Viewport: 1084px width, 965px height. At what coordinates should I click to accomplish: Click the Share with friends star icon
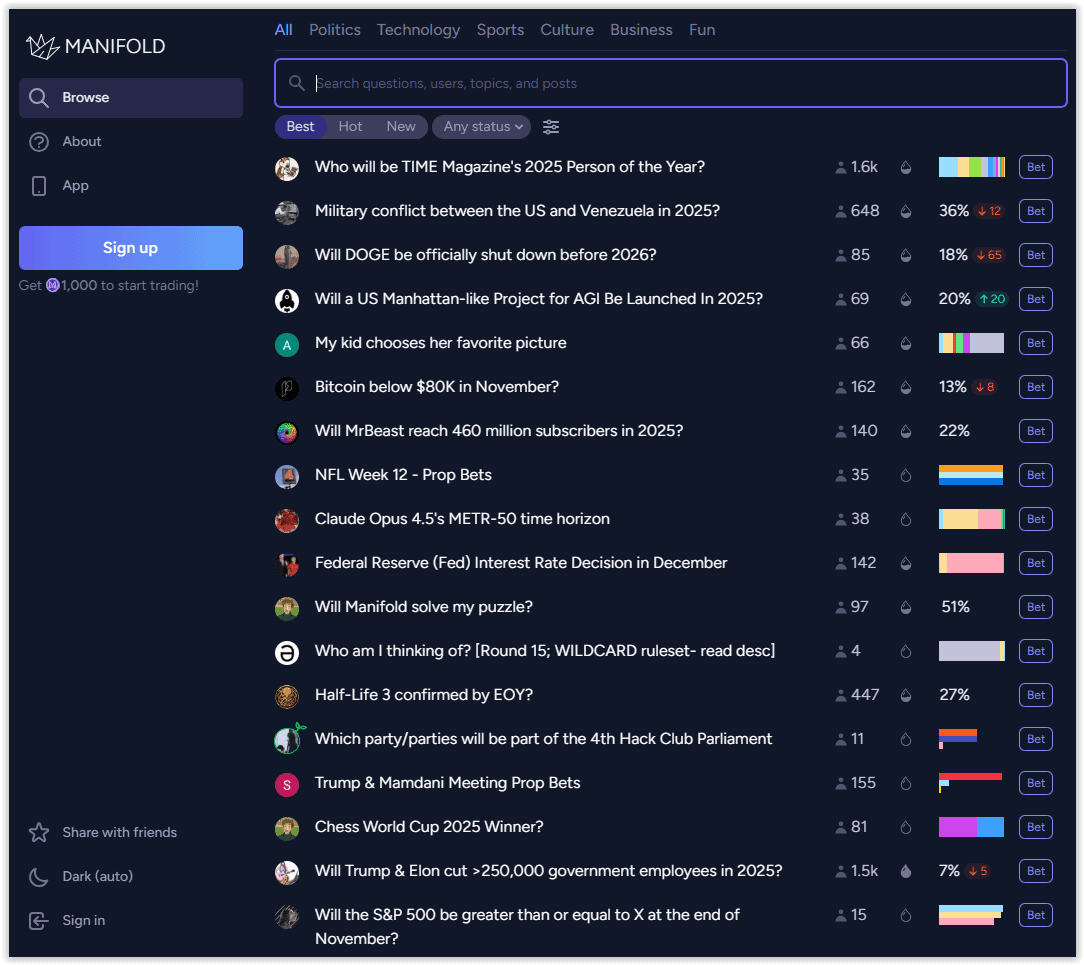pyautogui.click(x=39, y=832)
